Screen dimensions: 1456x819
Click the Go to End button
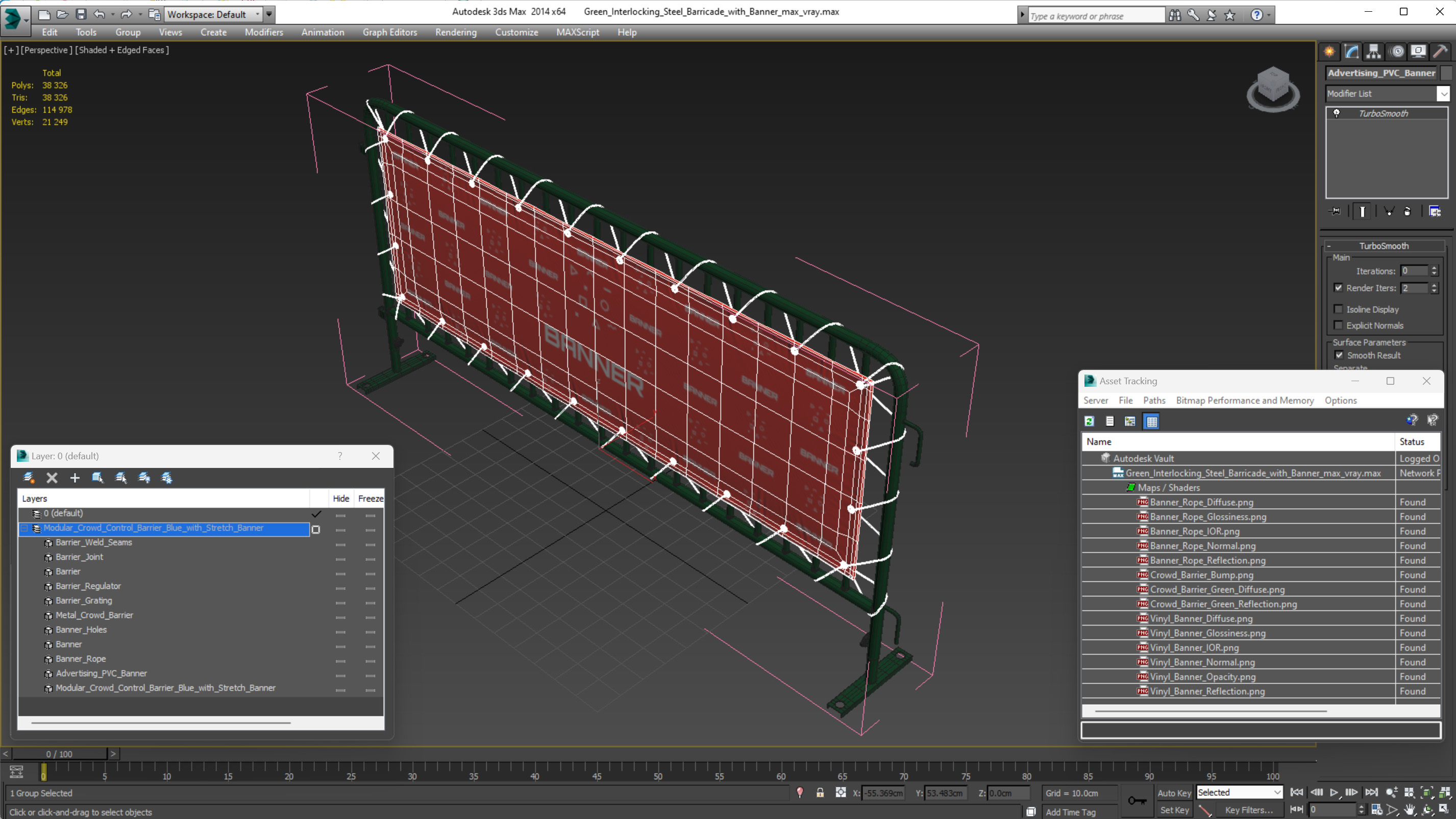1371,792
